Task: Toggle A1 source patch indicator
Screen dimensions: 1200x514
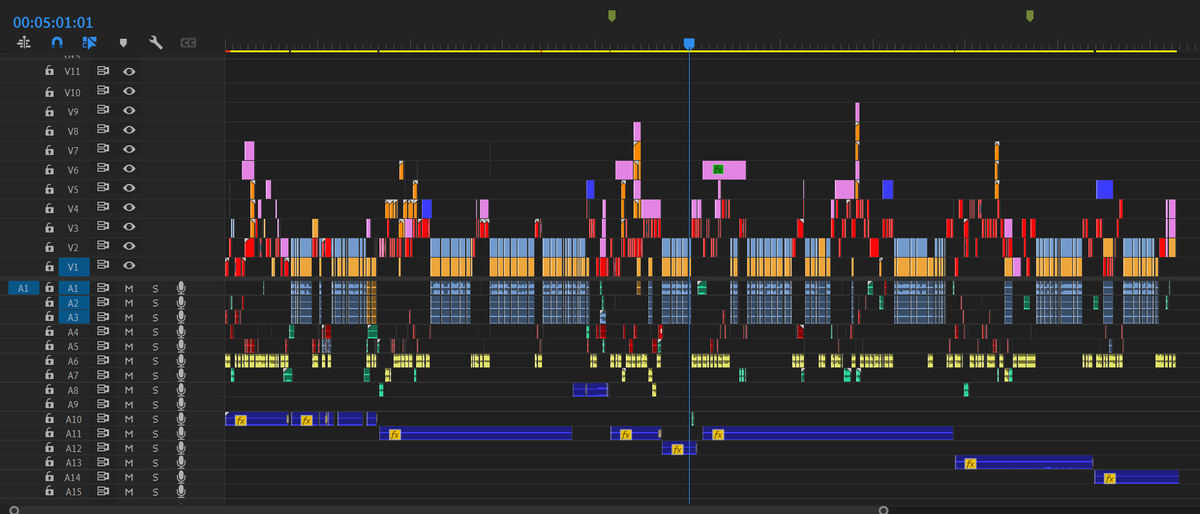Action: point(23,288)
